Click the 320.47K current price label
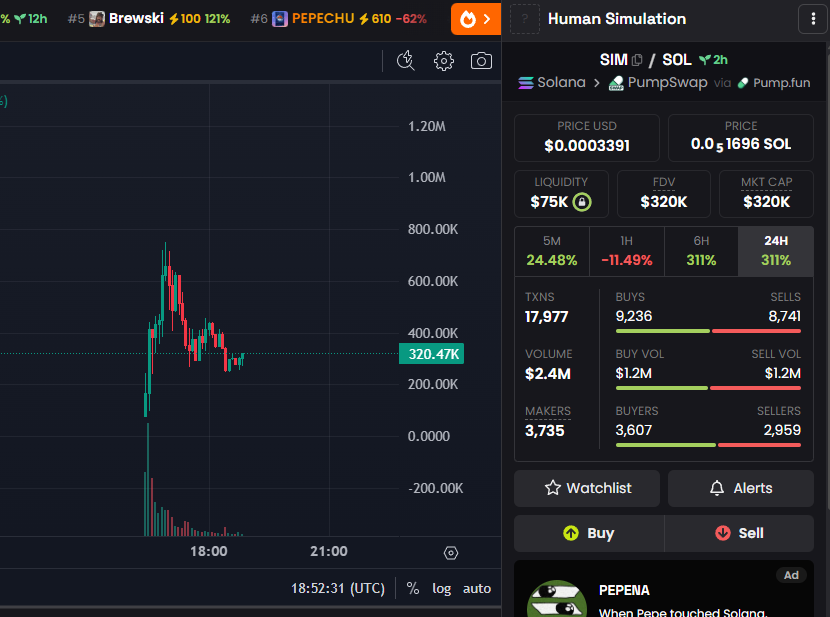Screen dimensions: 830x617 point(431,353)
